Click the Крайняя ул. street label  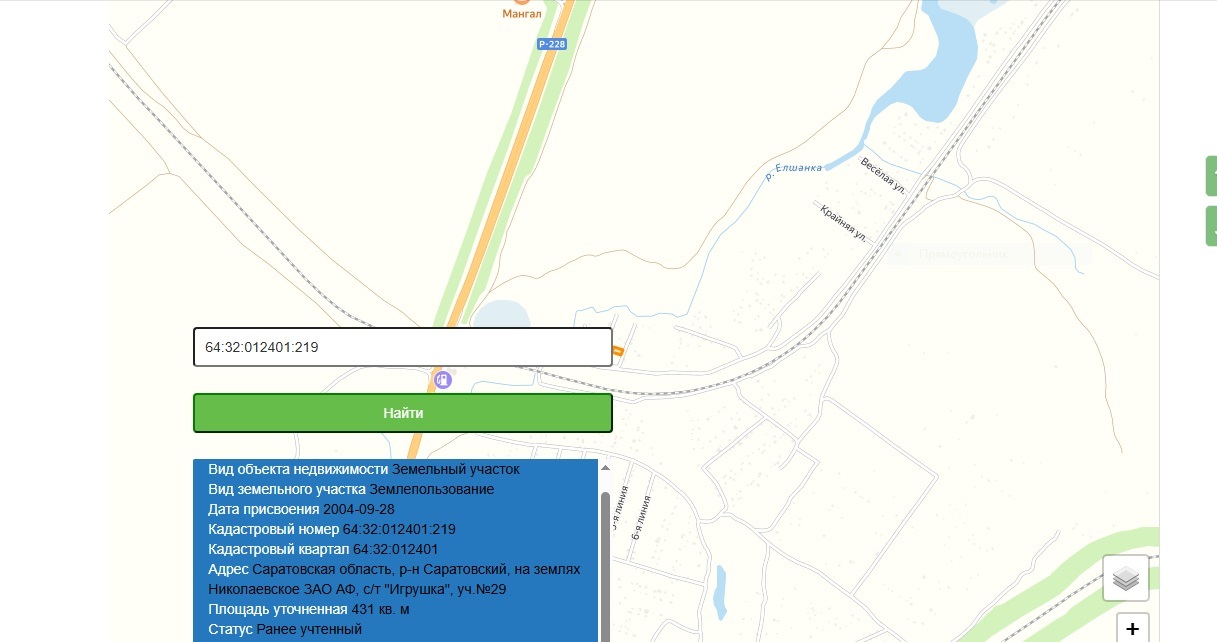(x=843, y=223)
